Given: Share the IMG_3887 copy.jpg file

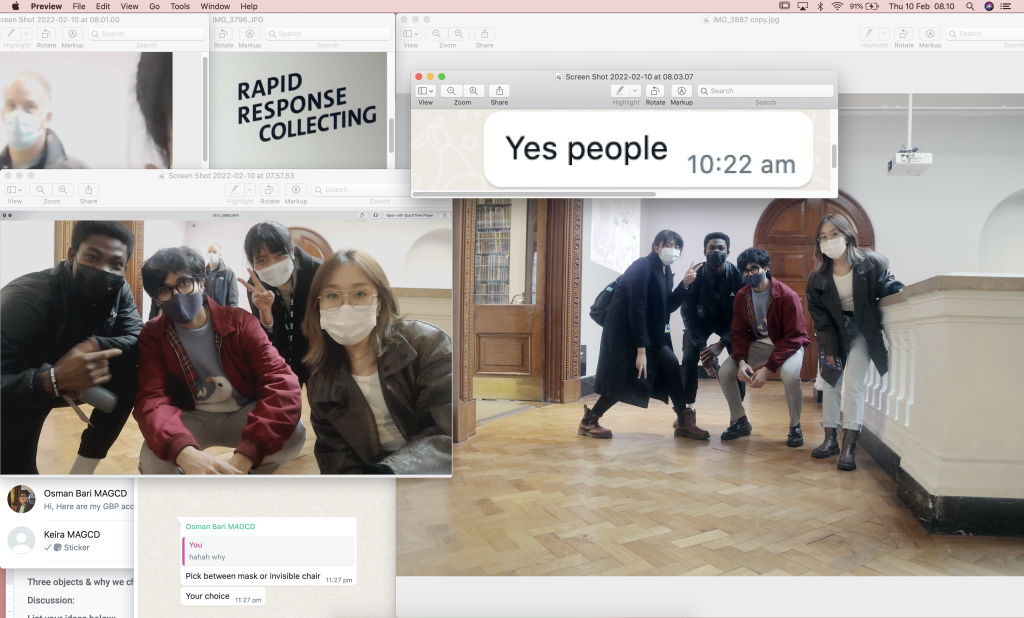Looking at the screenshot, I should coord(485,33).
